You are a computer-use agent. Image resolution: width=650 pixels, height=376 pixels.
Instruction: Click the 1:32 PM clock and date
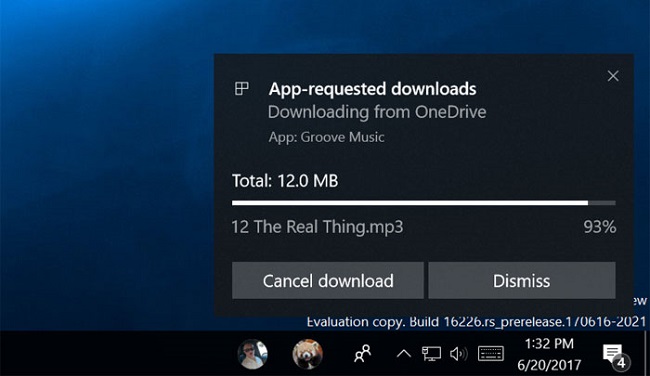(549, 354)
